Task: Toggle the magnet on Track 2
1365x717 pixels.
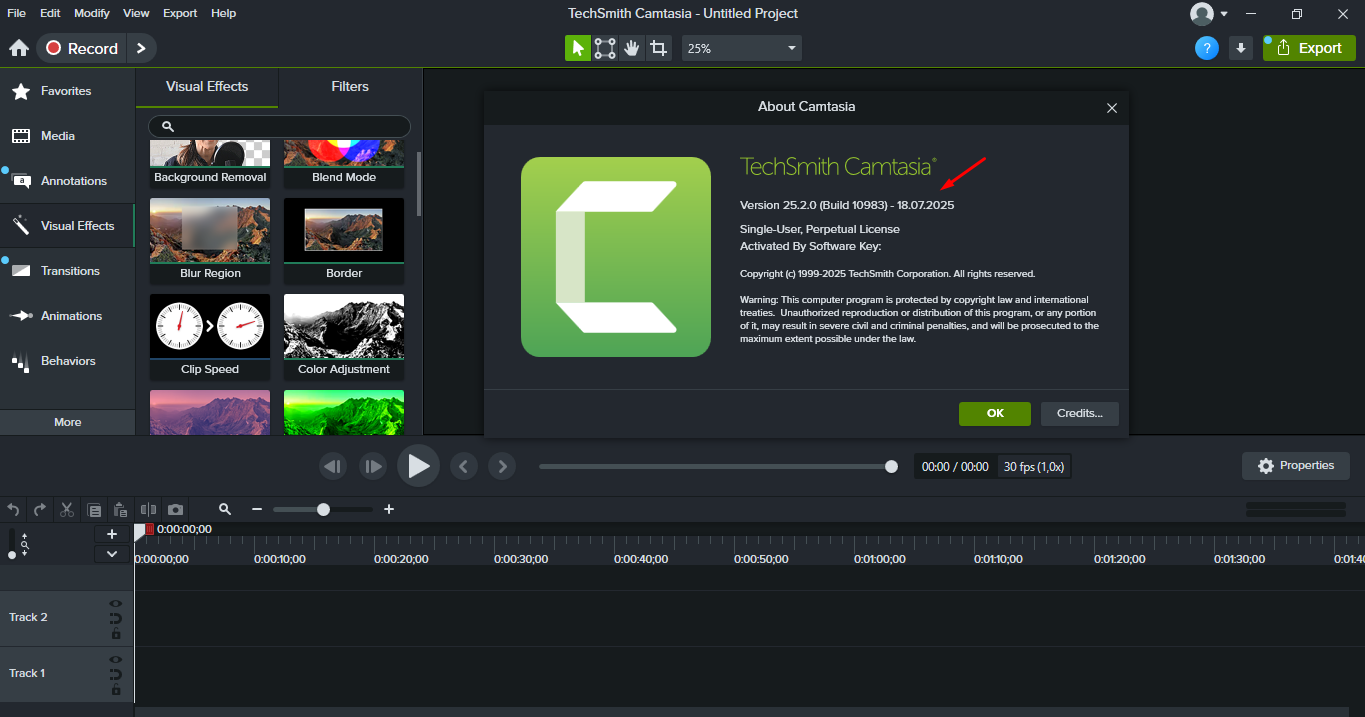Action: coord(116,619)
